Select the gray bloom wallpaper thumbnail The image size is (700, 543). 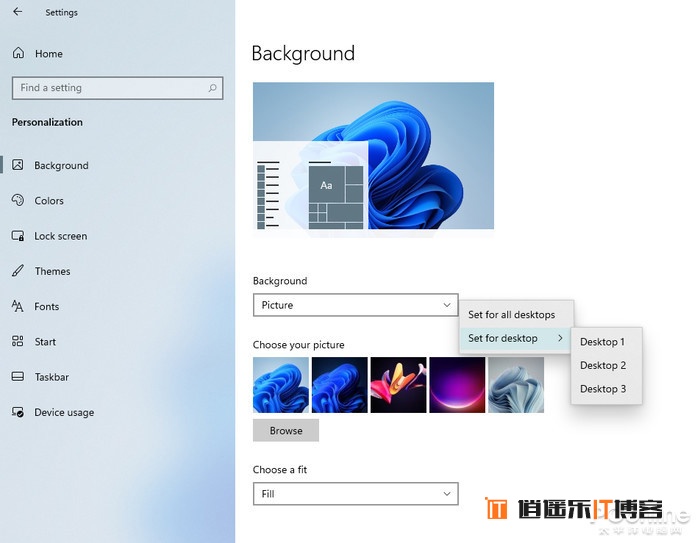[x=516, y=384]
